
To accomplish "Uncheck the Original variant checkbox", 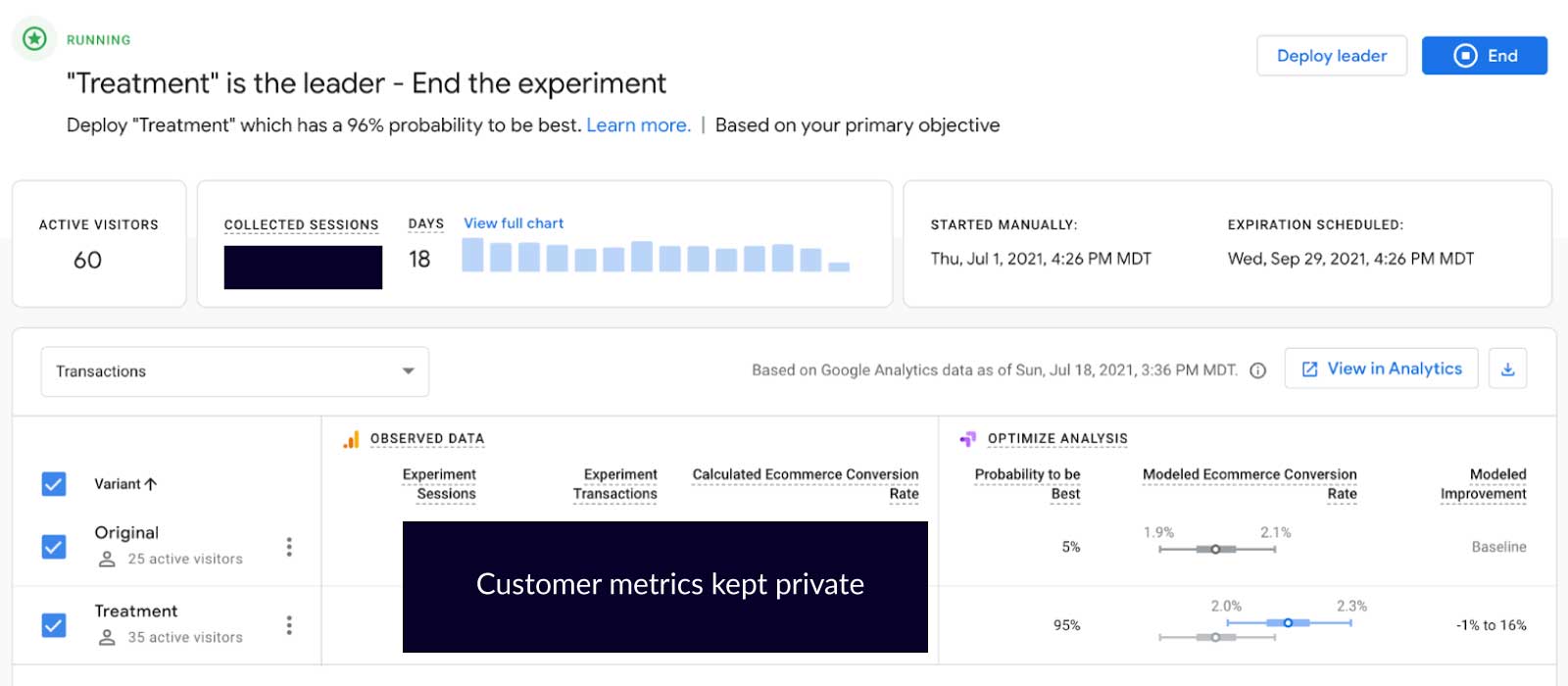I will (54, 547).
